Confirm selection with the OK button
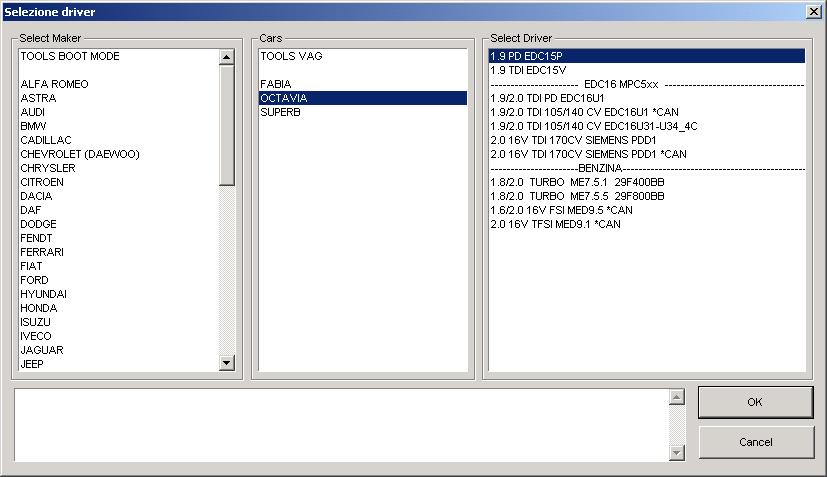This screenshot has width=827, height=477. coord(755,402)
